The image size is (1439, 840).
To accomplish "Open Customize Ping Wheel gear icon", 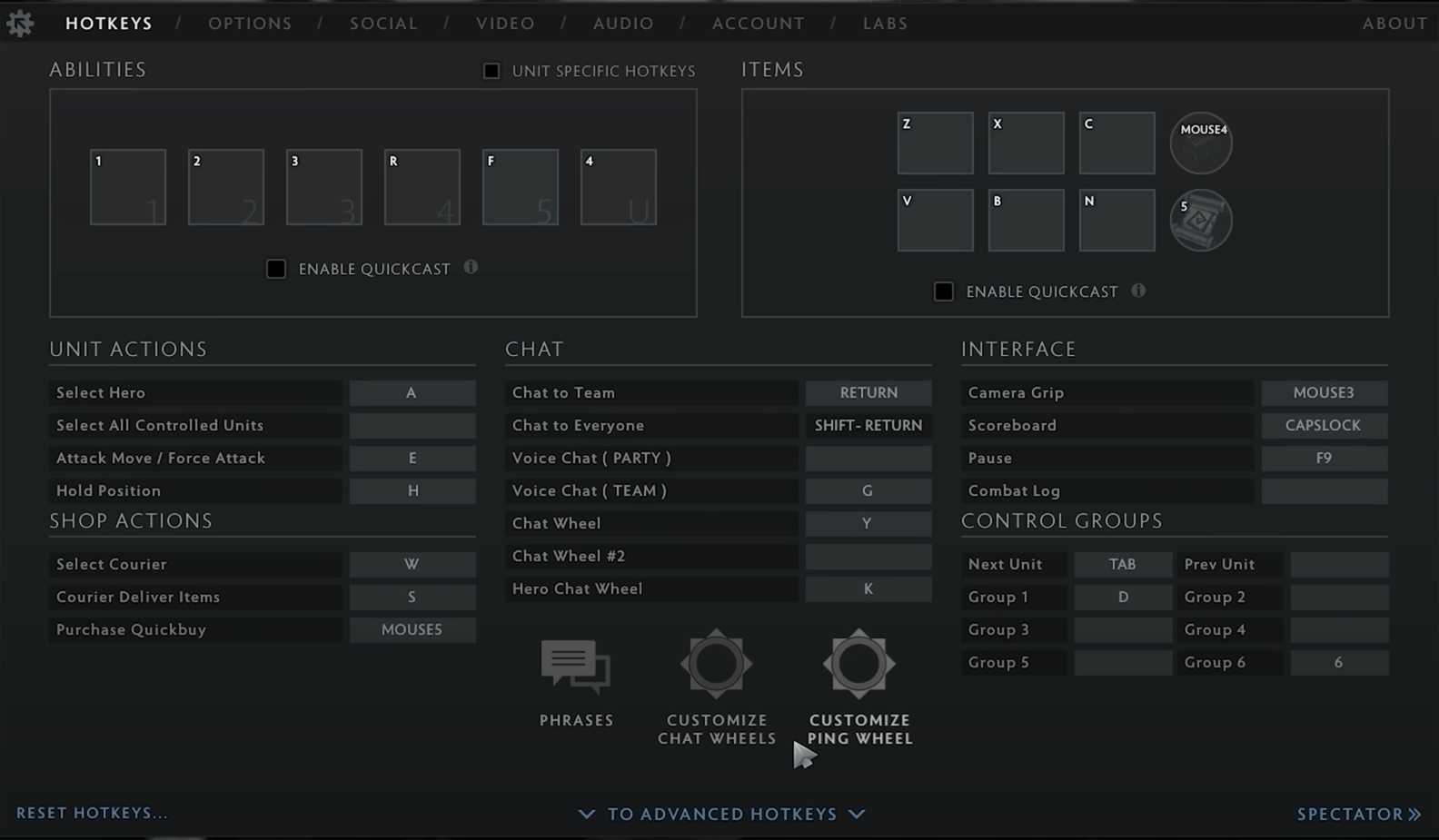I will (x=858, y=665).
